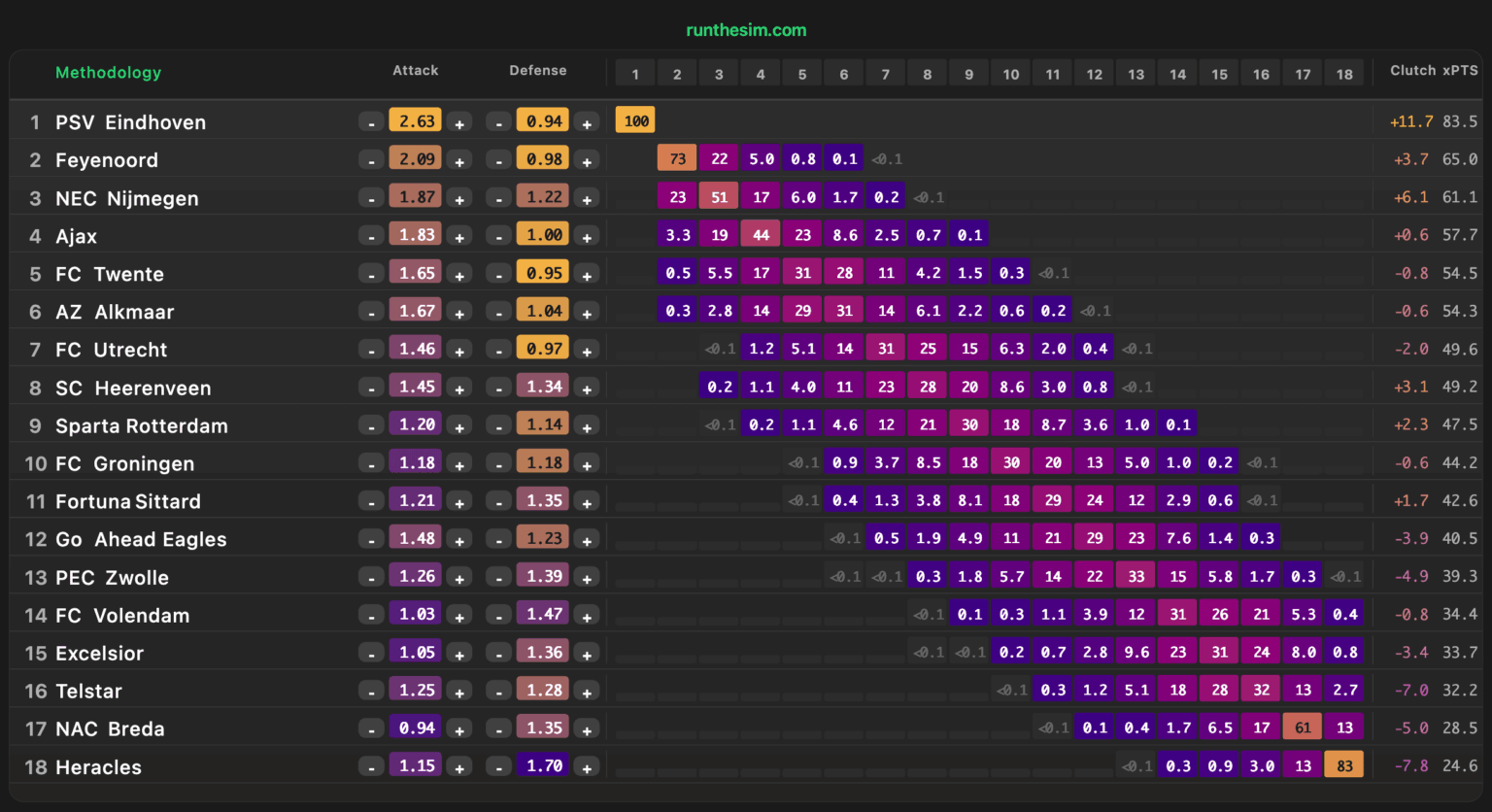The width and height of the screenshot is (1492, 812).
Task: Increase Heracles defense using plus button
Action: [587, 767]
